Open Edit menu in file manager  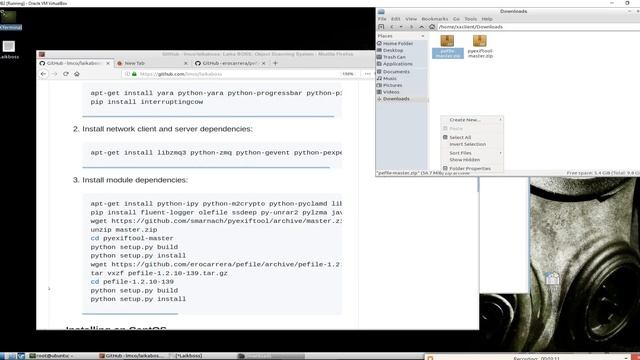click(x=396, y=19)
